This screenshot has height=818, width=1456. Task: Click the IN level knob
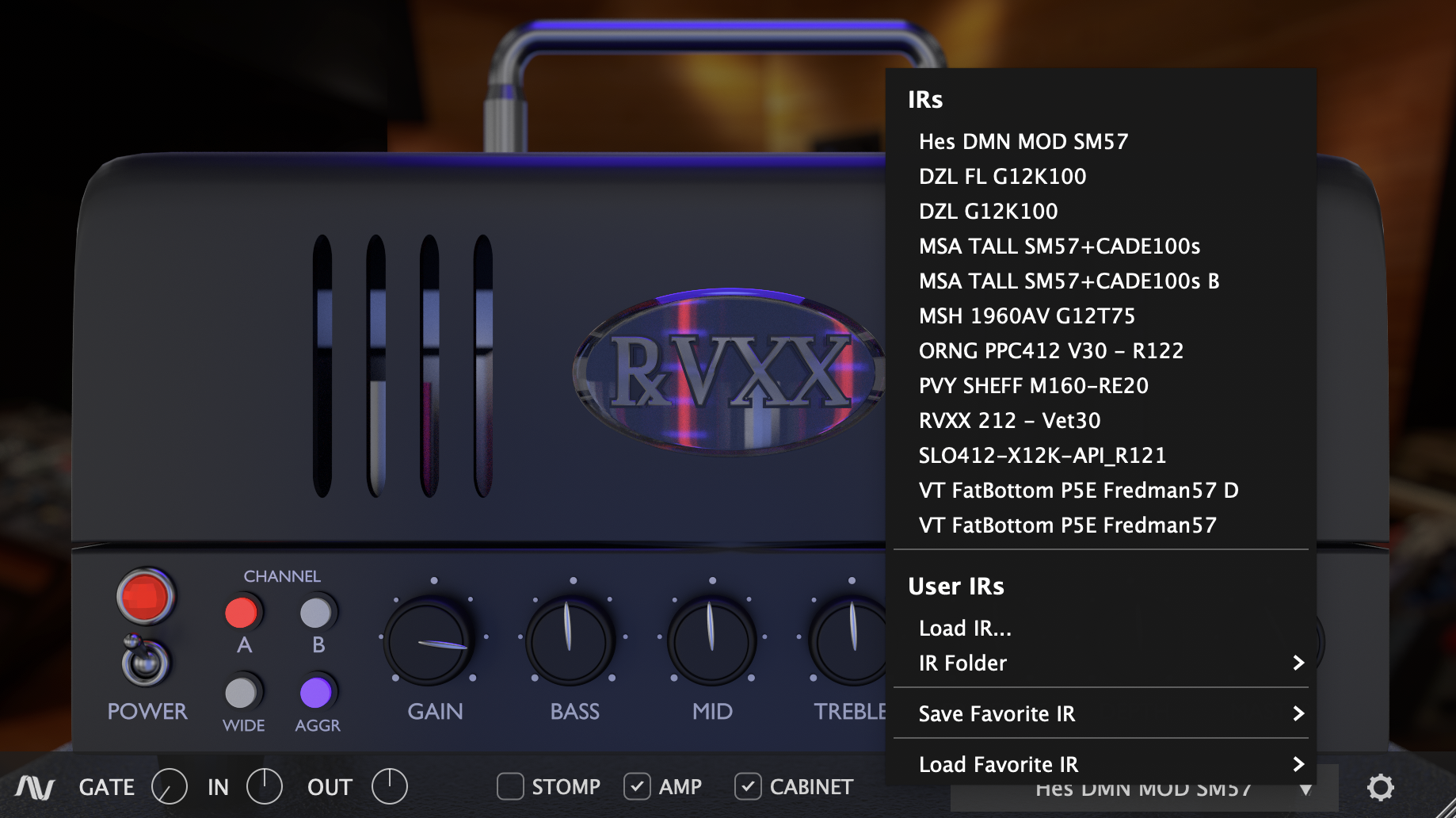[x=265, y=787]
